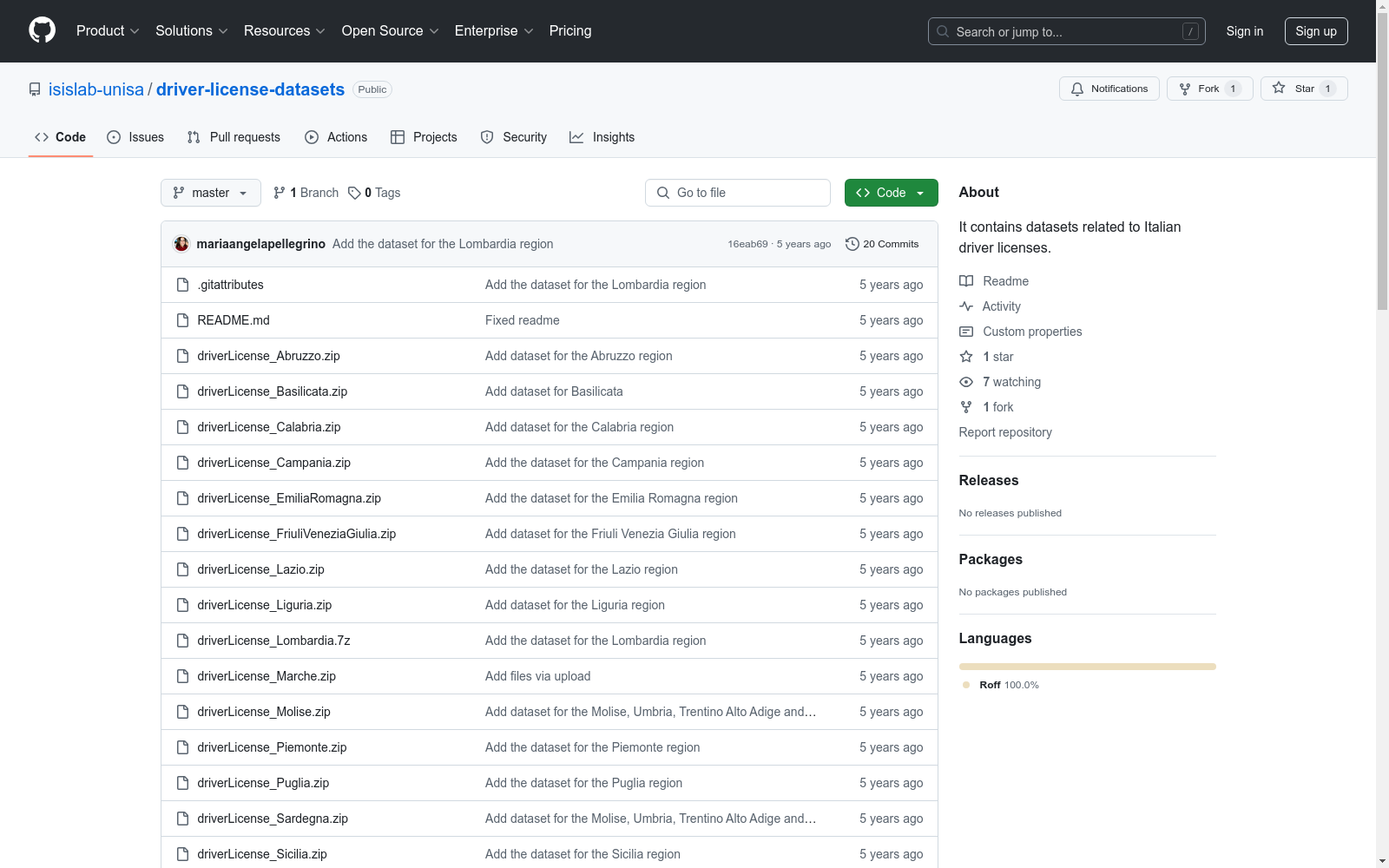The image size is (1389, 868).
Task: Click the Roff 100.0% language link
Action: pos(1009,685)
